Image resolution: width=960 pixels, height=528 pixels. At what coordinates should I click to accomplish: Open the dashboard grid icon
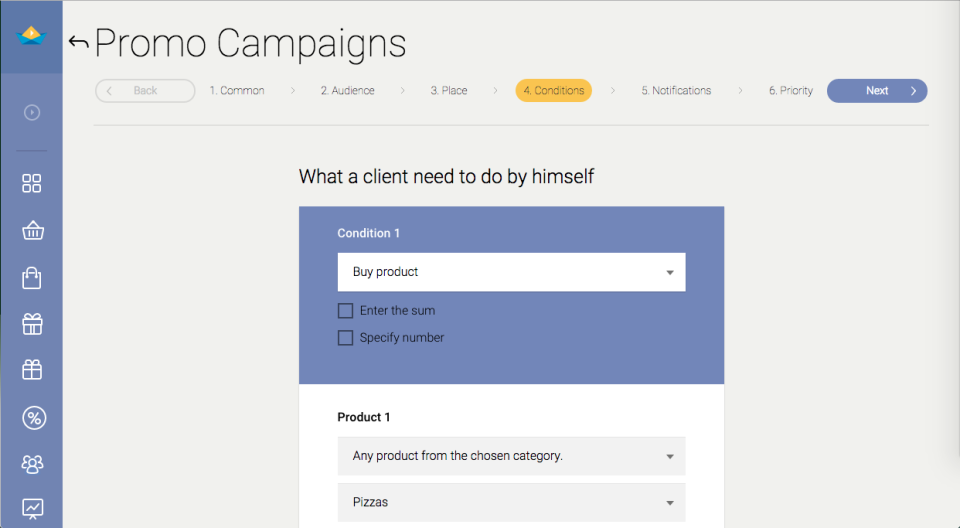pos(32,183)
